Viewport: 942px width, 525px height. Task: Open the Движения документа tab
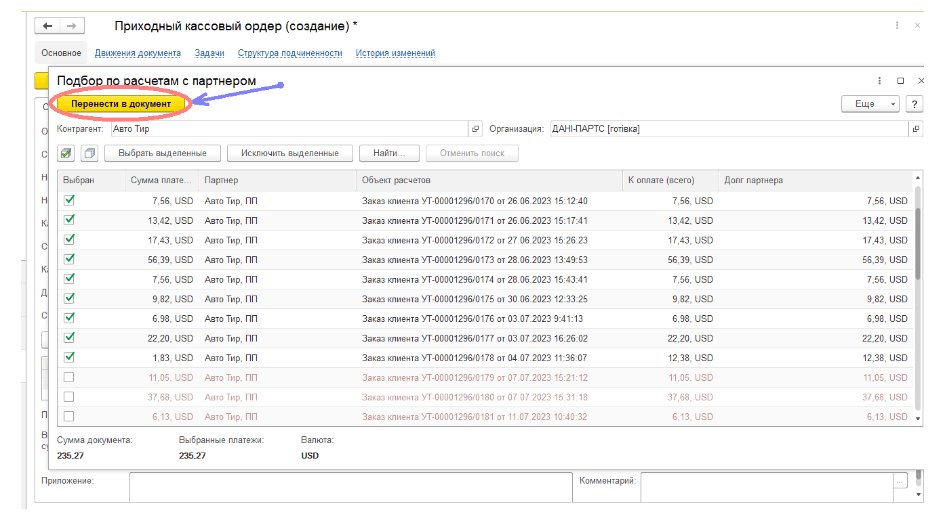click(138, 53)
